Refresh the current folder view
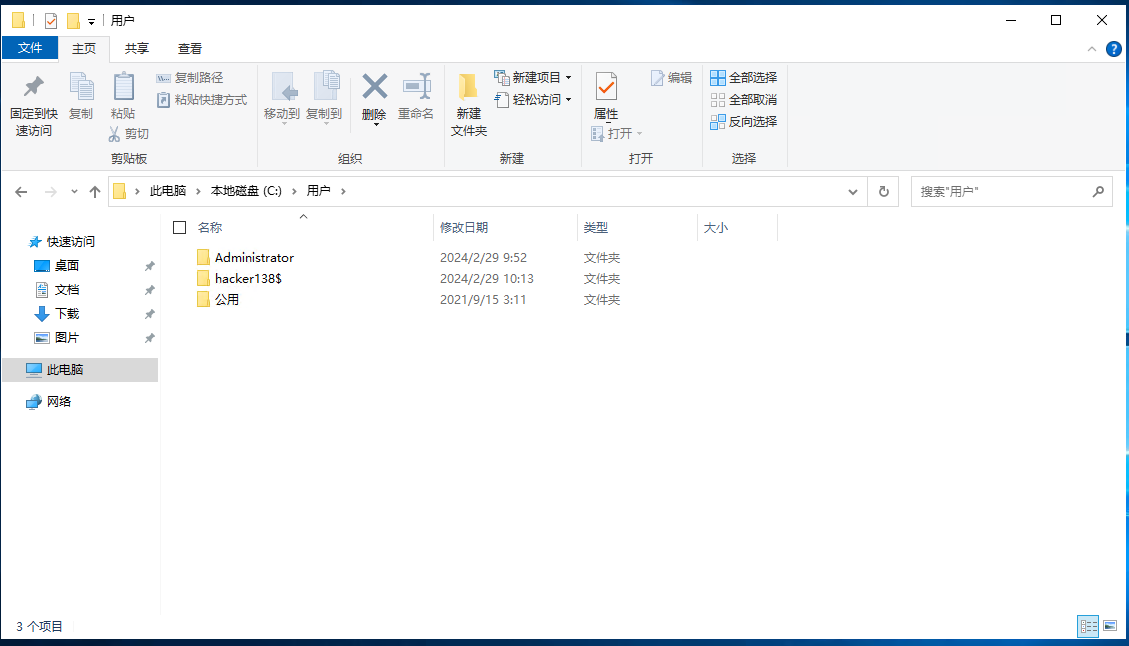 pyautogui.click(x=883, y=192)
